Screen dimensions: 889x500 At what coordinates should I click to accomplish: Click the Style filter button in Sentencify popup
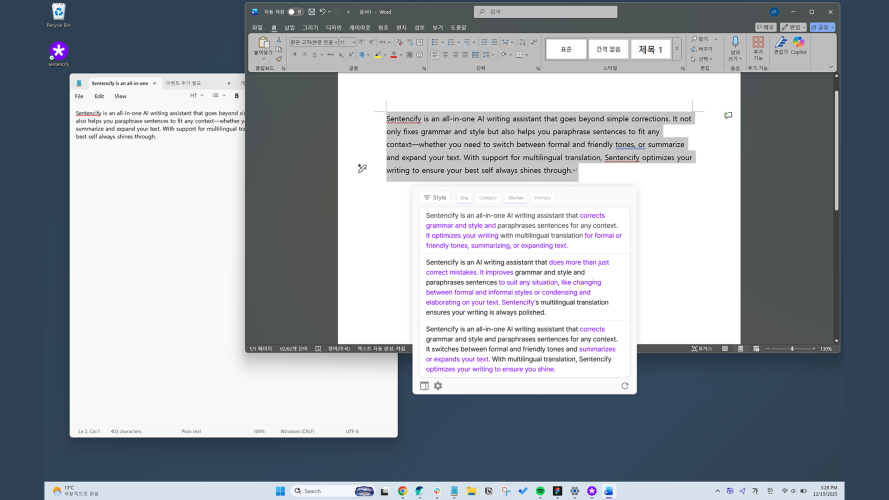(435, 198)
